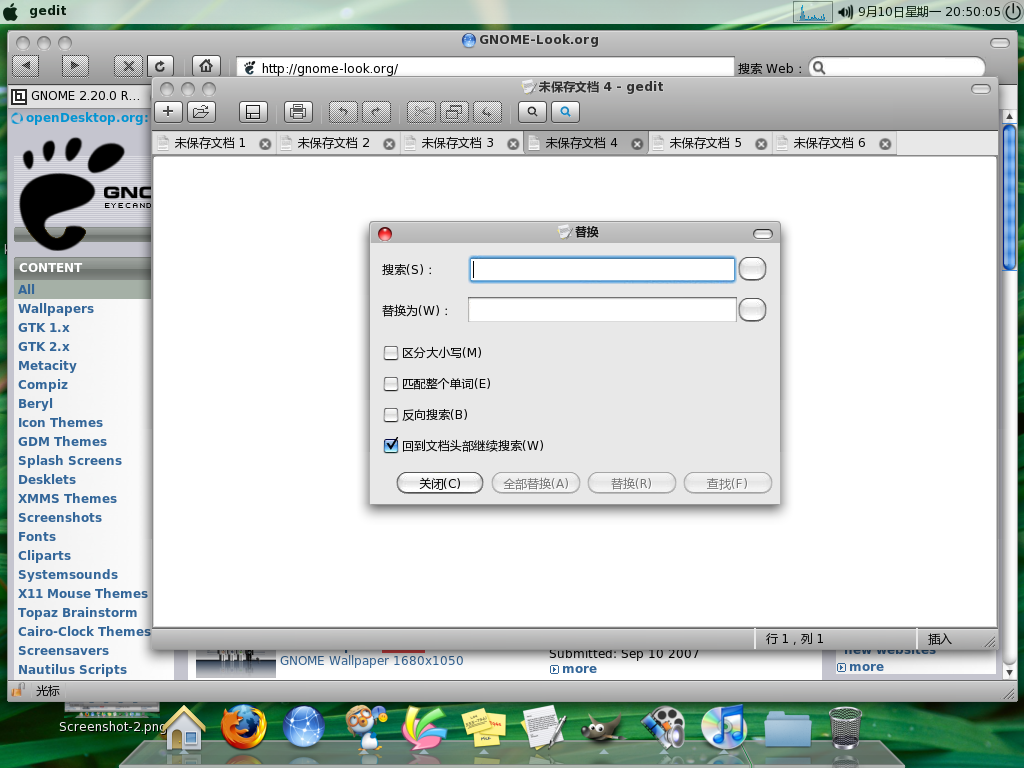Close tab 未保存文档 6 with its x
This screenshot has width=1024, height=768.
[x=885, y=144]
